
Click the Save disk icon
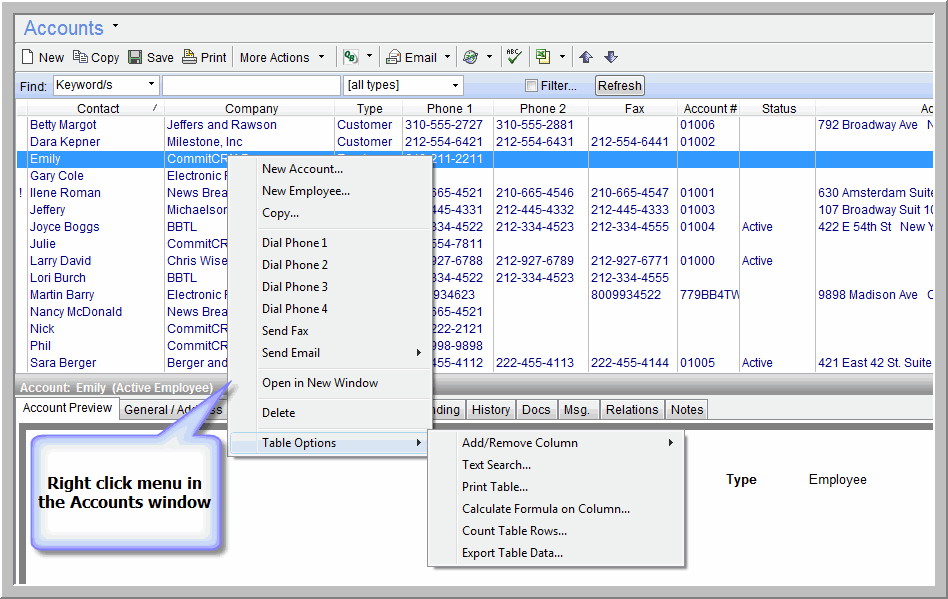tap(135, 58)
